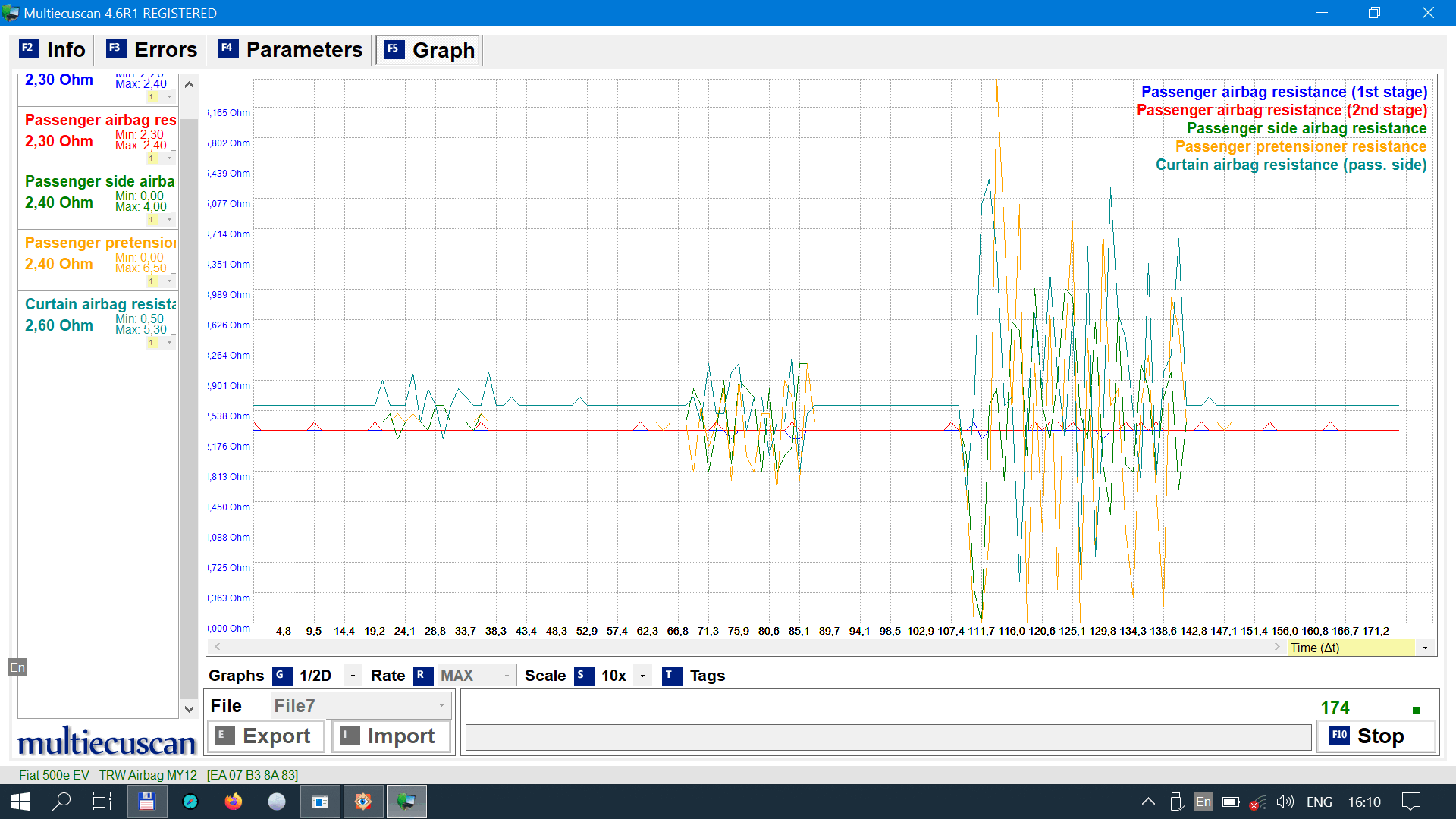The image size is (1456, 819).
Task: Click the T key icon for Tags
Action: [x=671, y=676]
